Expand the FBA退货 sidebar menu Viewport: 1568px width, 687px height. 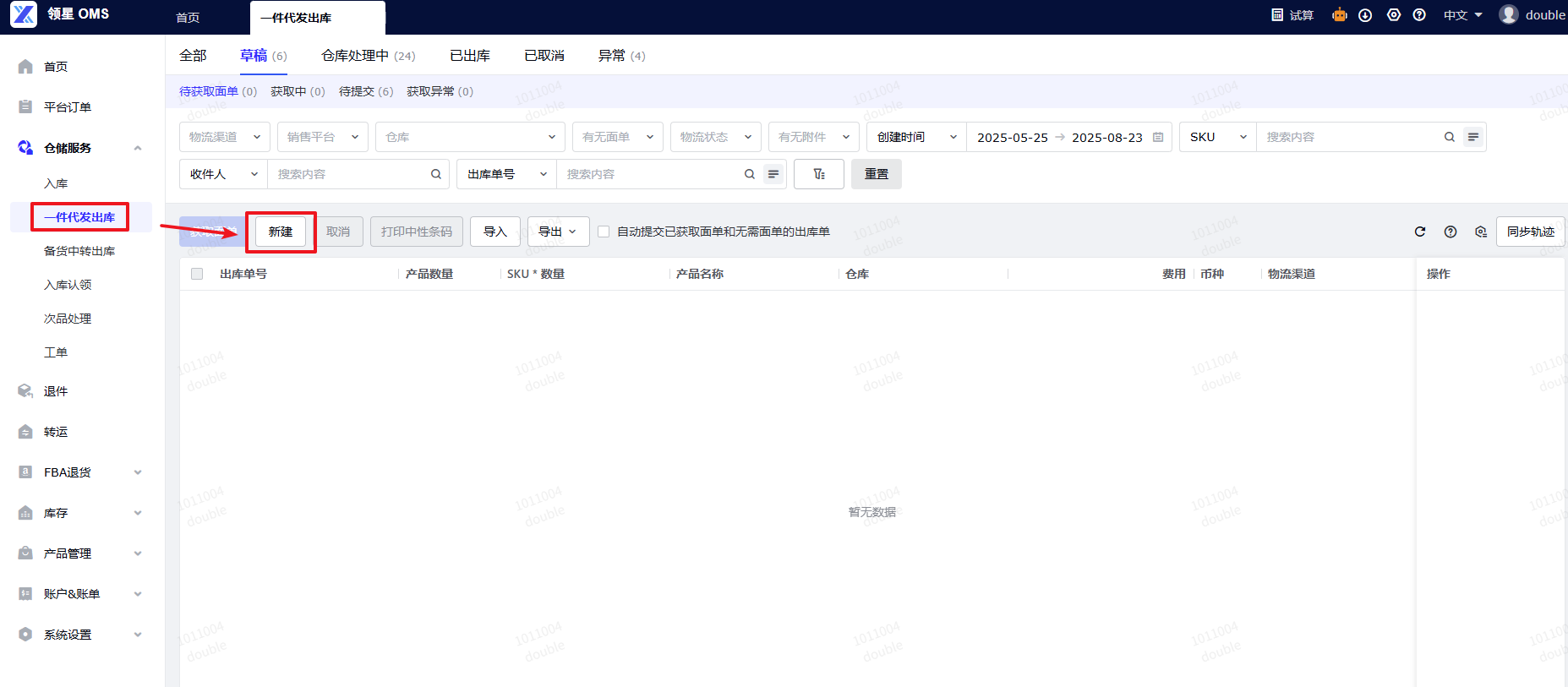coord(80,472)
